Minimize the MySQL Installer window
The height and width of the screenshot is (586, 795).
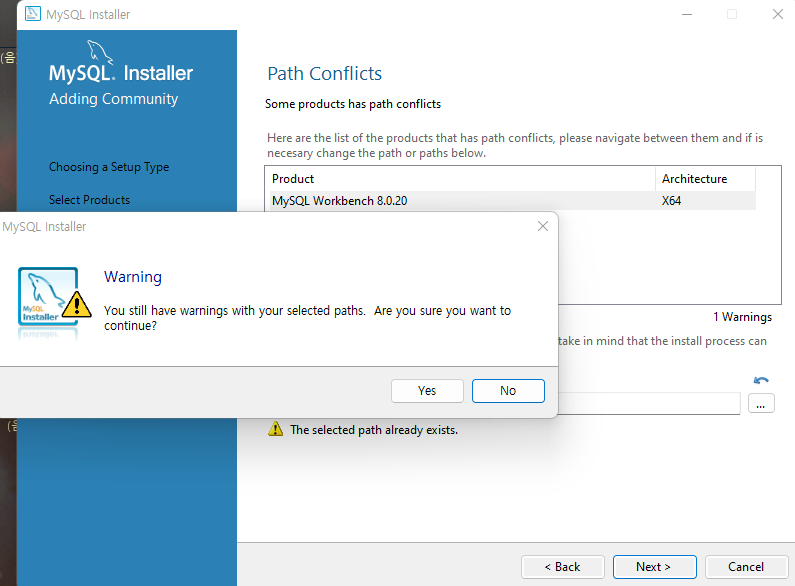click(687, 14)
